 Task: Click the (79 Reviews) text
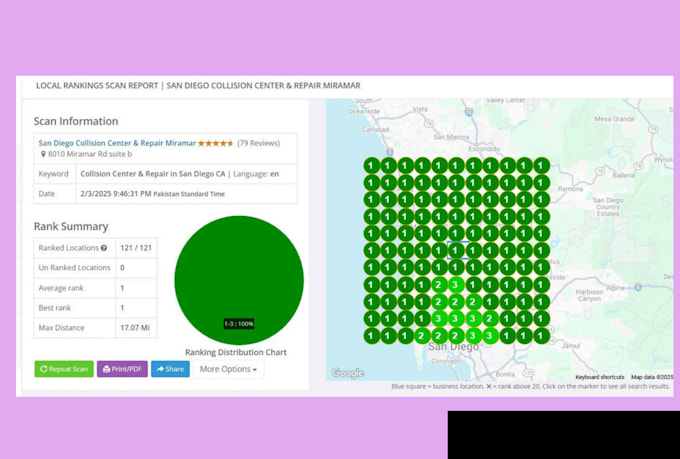pos(258,143)
